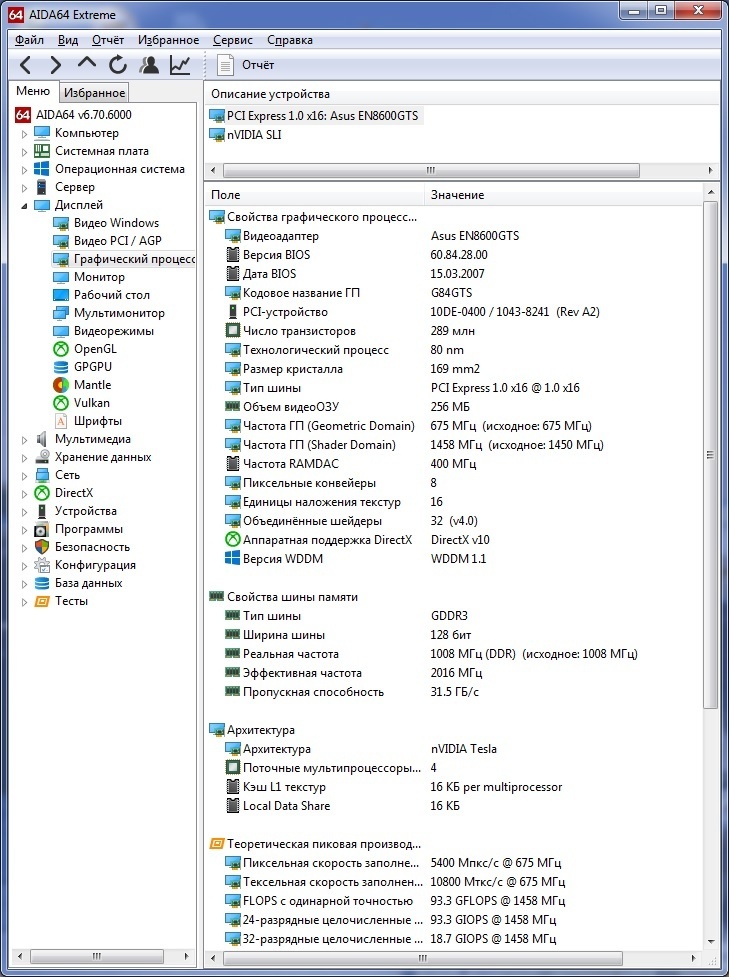Image resolution: width=729 pixels, height=977 pixels.
Task: Expand the Системная плата node
Action: (26, 151)
